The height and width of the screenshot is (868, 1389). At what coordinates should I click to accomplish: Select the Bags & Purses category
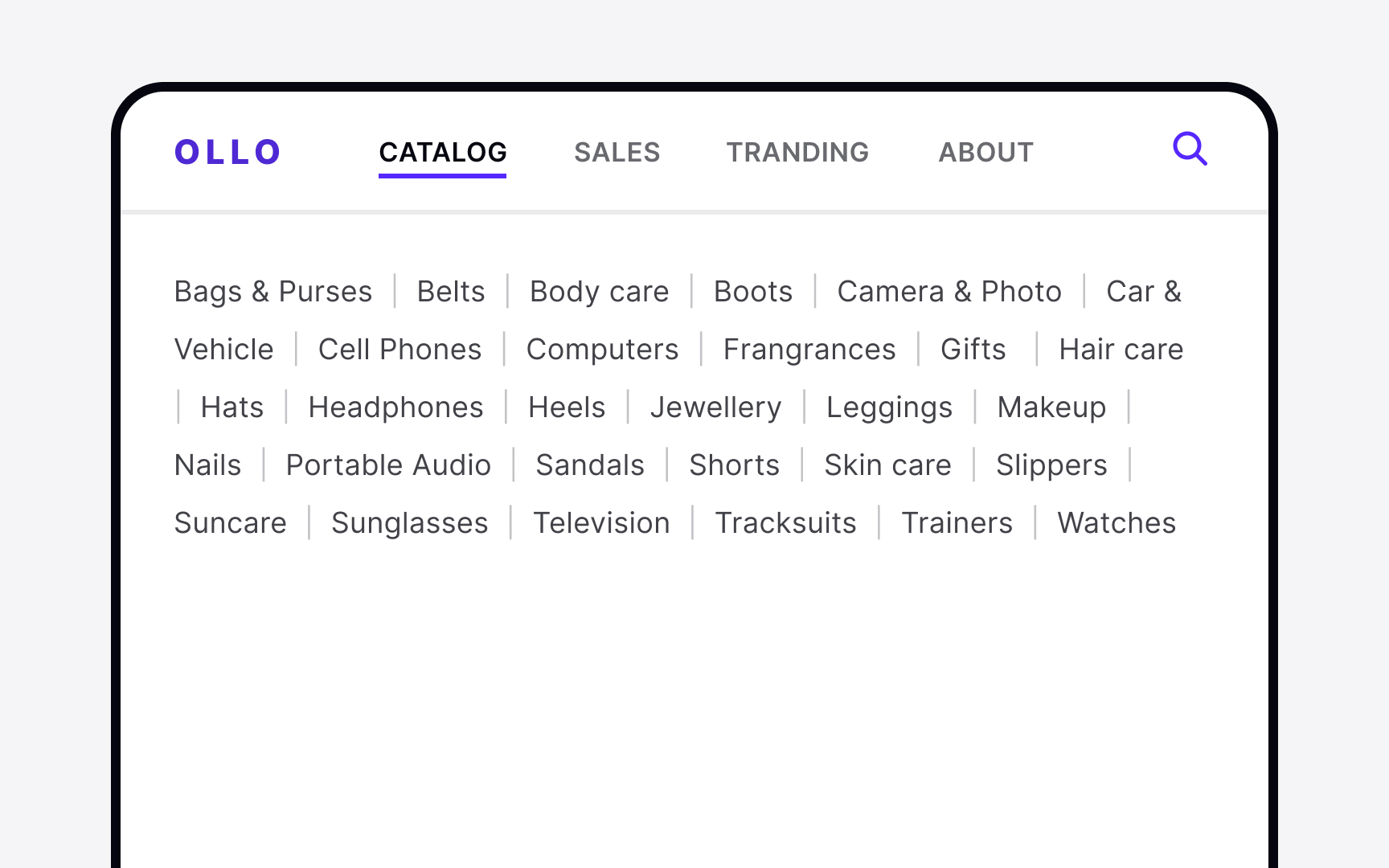273,292
